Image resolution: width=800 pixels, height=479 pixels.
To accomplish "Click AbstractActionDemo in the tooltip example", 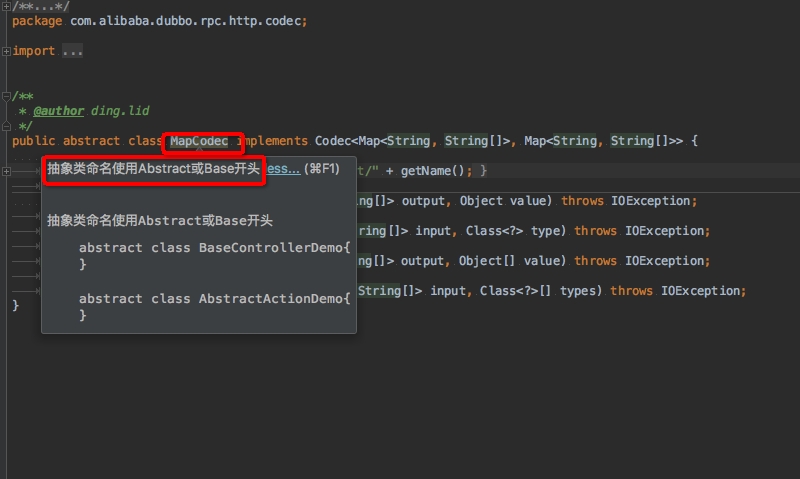I will tap(270, 298).
